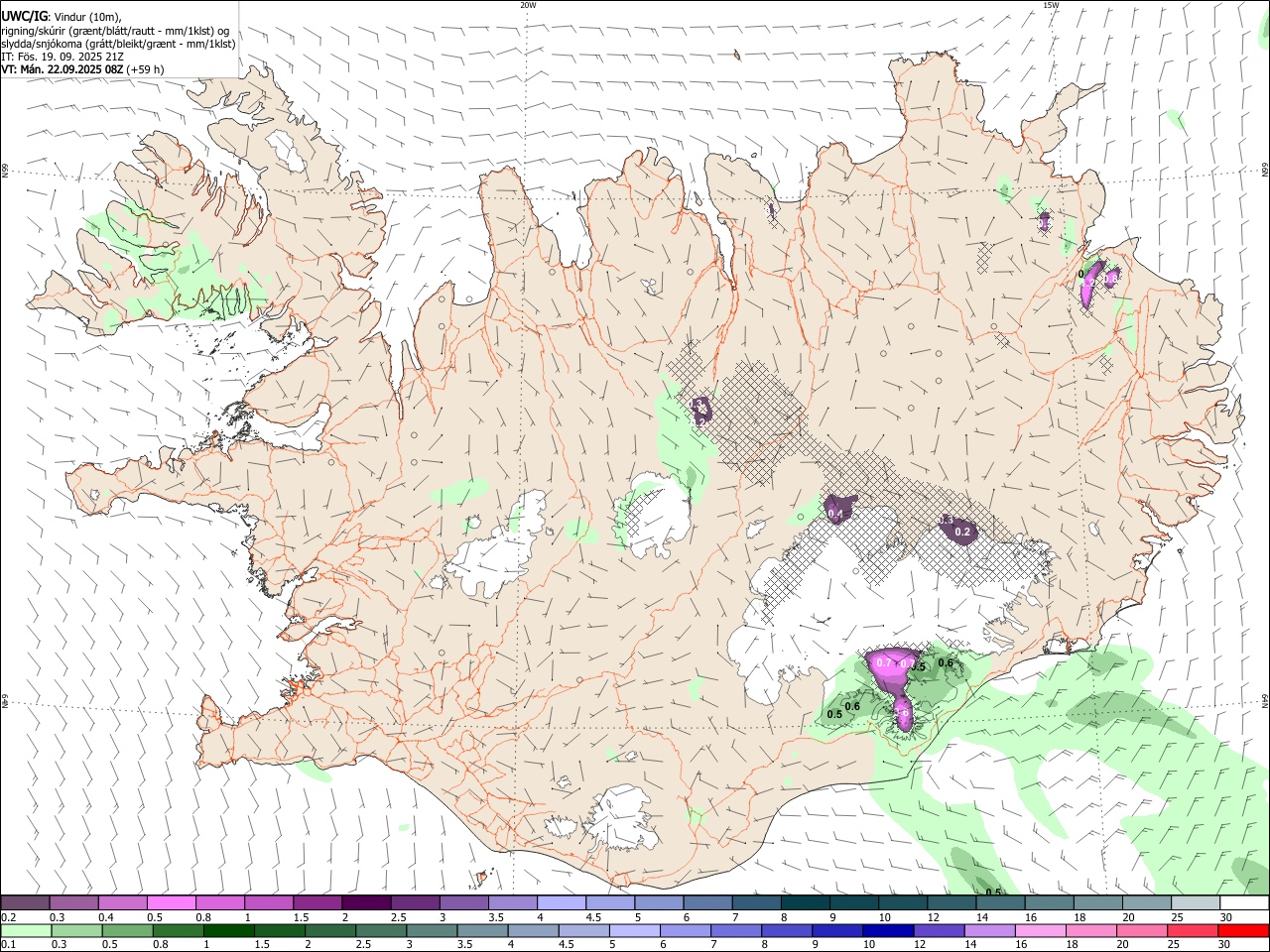Click the bright pink 0.5 swatch in snow legend
The height and width of the screenshot is (952, 1270).
tap(171, 902)
